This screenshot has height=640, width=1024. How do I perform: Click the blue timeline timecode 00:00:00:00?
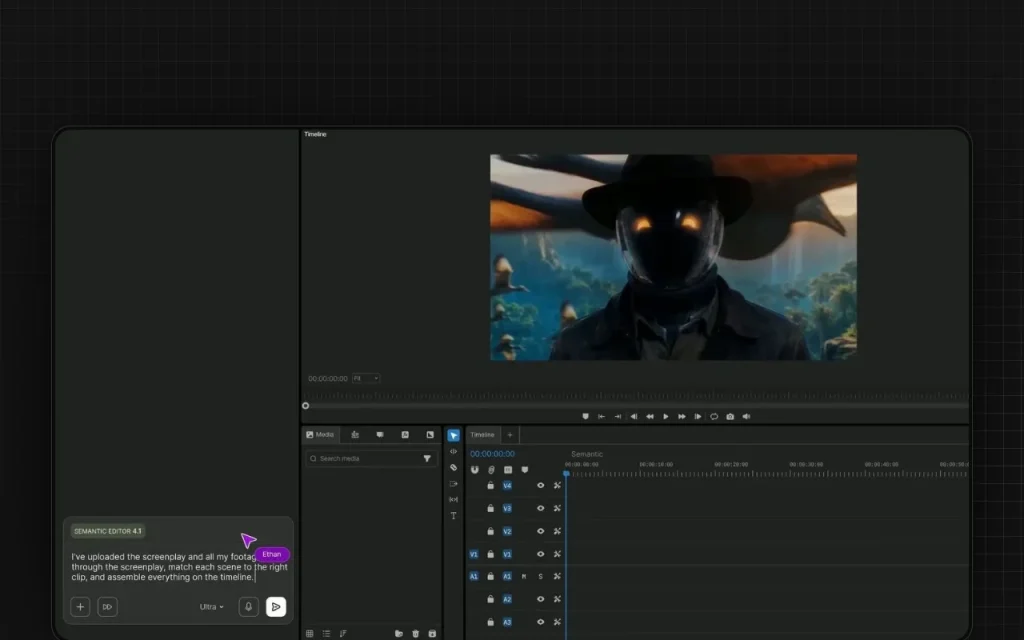[492, 454]
